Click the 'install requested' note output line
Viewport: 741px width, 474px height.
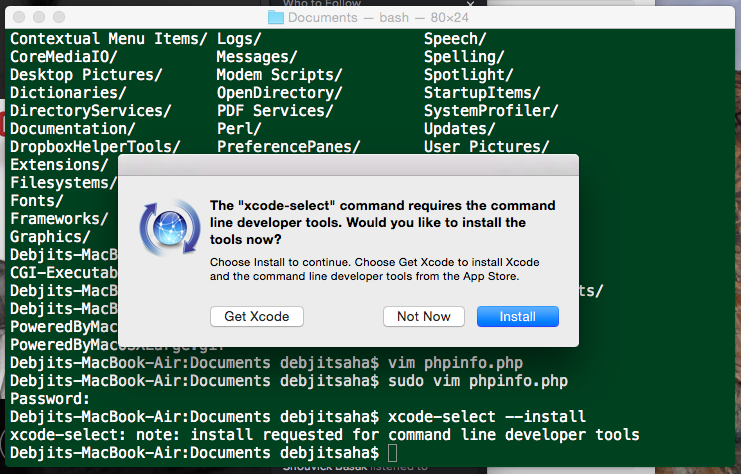[324, 435]
